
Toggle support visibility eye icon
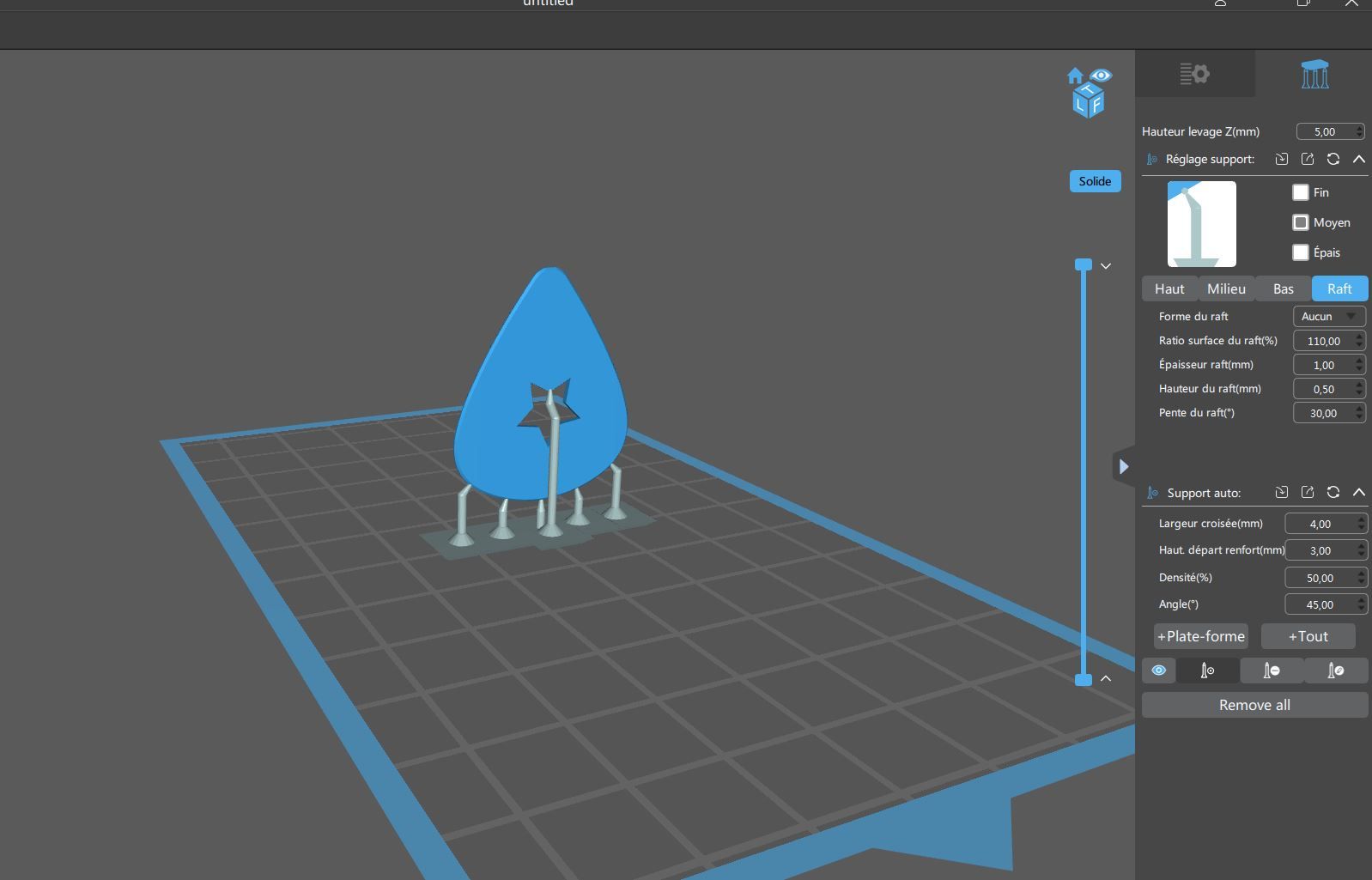point(1158,671)
